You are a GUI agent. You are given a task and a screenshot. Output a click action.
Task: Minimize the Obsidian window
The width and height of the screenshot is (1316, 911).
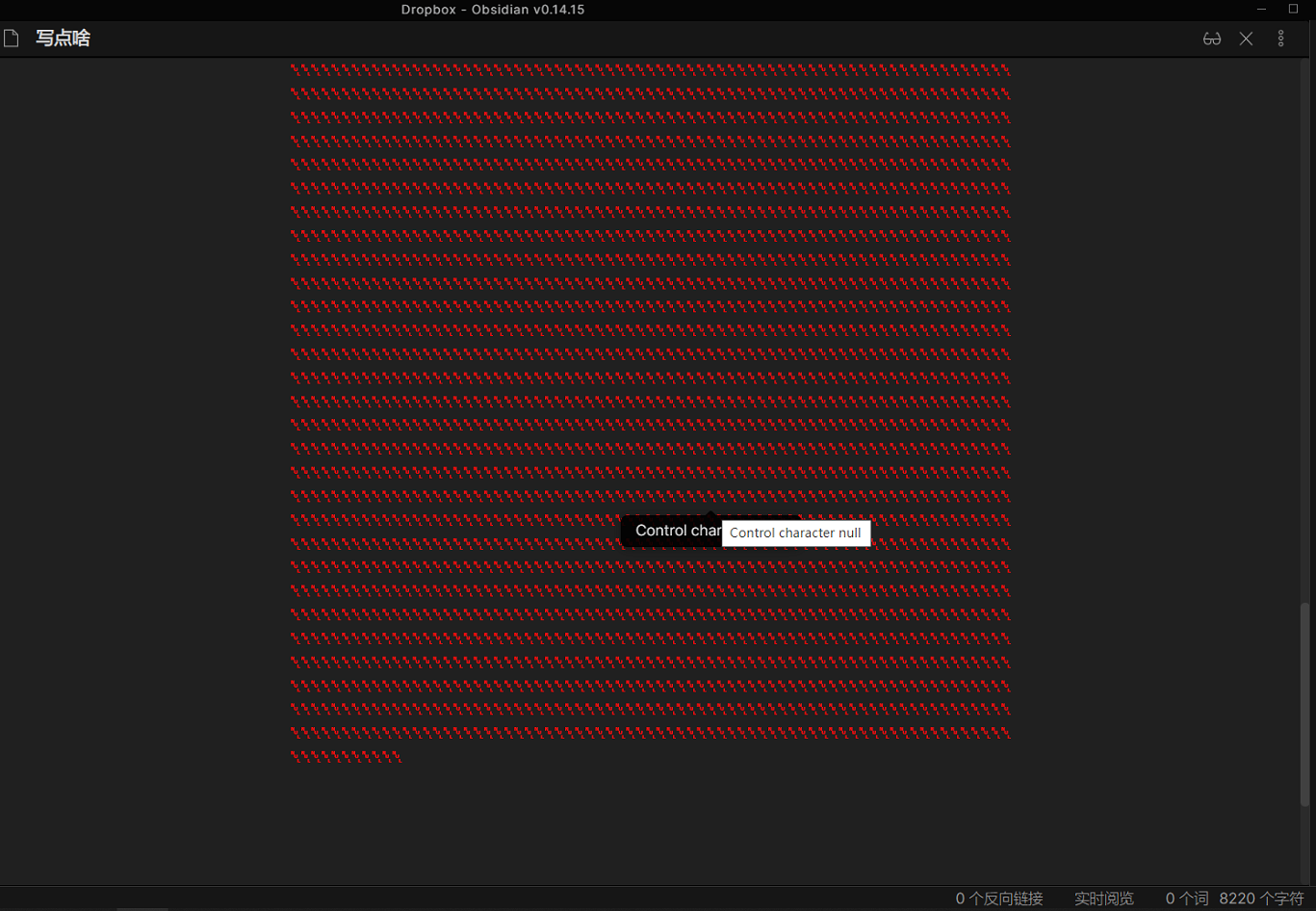point(1261,10)
